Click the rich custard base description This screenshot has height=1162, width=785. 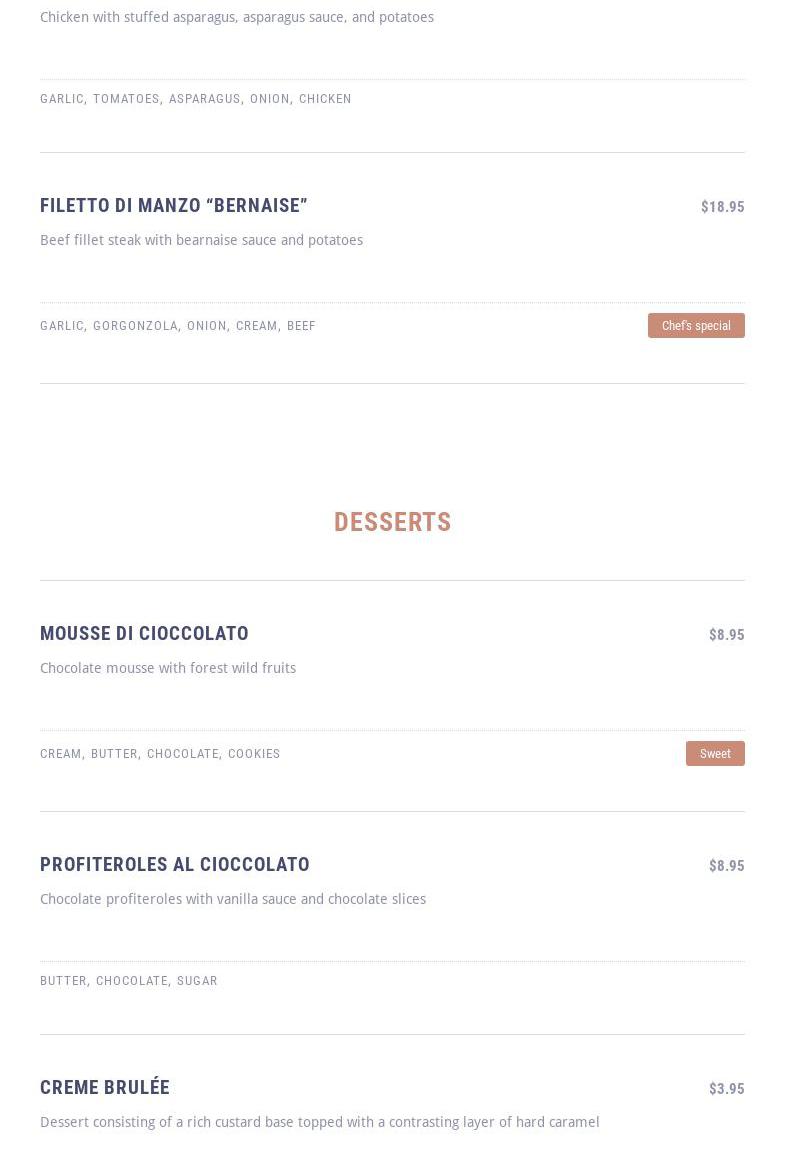pos(320,1123)
